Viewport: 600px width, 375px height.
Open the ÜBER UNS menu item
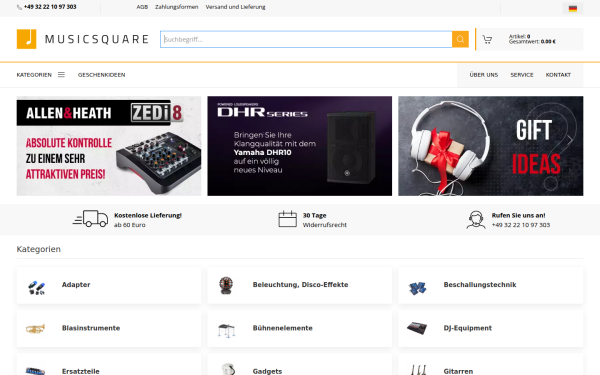(484, 75)
